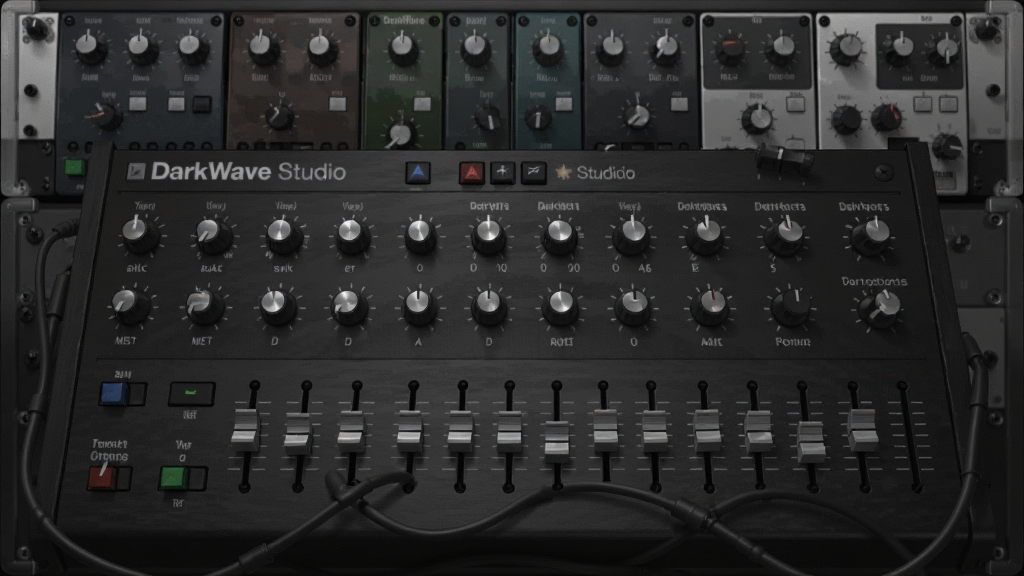Click the red triangle button in header
1024x576 pixels.
coord(472,173)
